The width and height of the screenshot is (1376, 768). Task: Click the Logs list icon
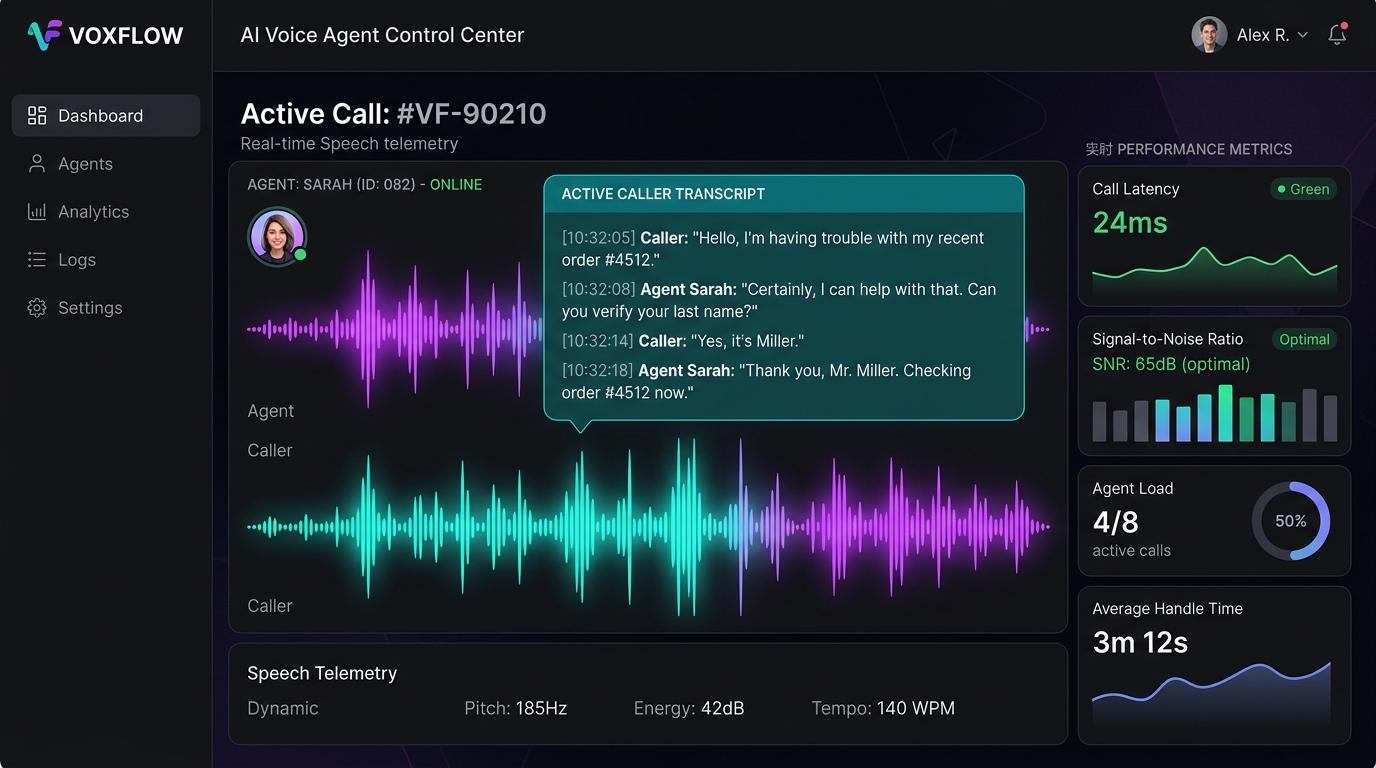(x=37, y=259)
